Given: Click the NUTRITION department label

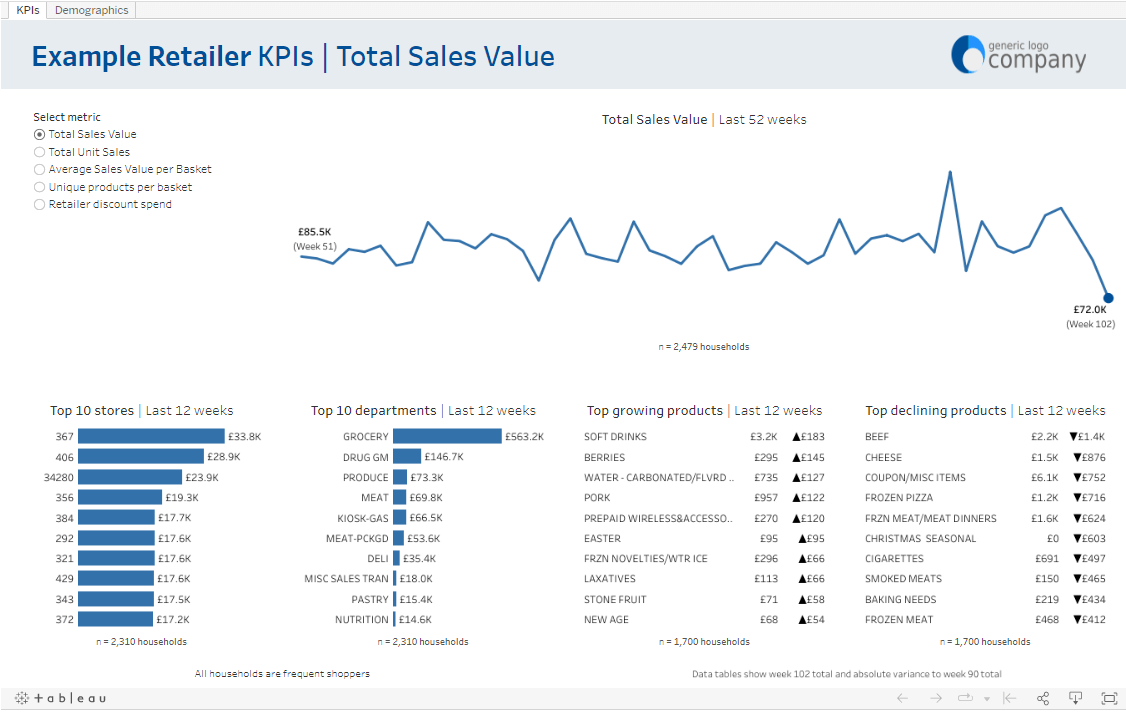Looking at the screenshot, I should (x=362, y=619).
